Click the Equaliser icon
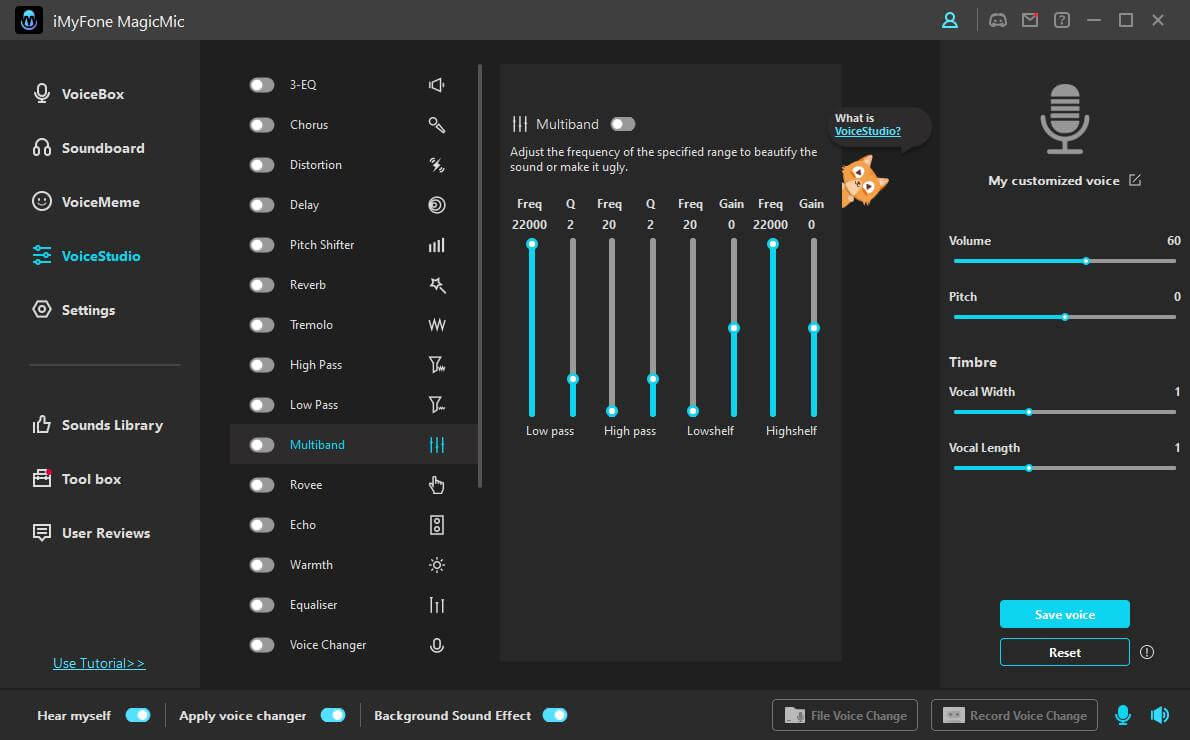This screenshot has width=1190, height=740. (436, 605)
